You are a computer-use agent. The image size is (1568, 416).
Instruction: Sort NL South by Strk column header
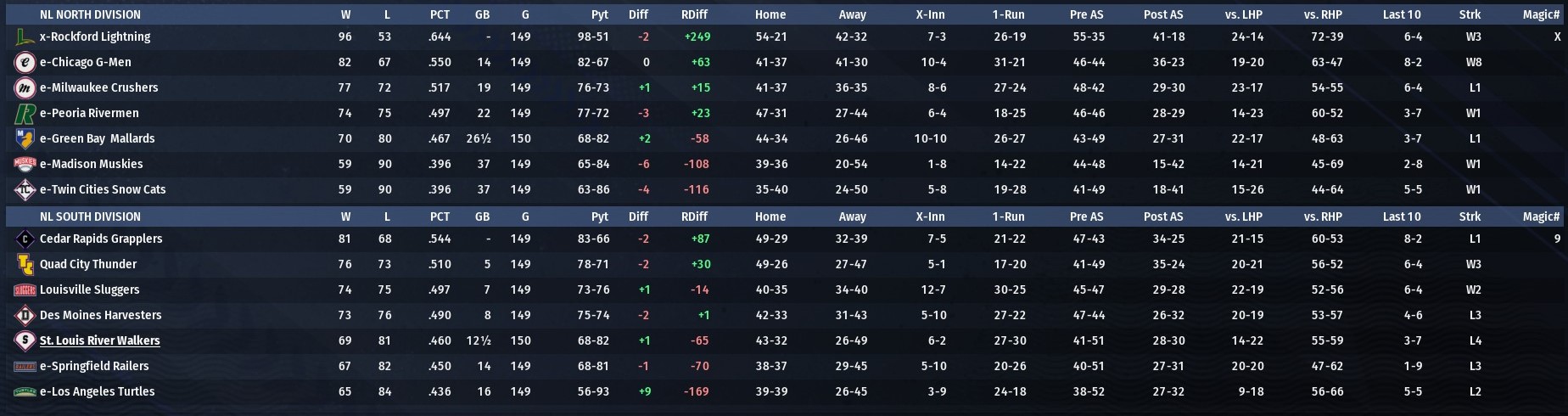1470,216
